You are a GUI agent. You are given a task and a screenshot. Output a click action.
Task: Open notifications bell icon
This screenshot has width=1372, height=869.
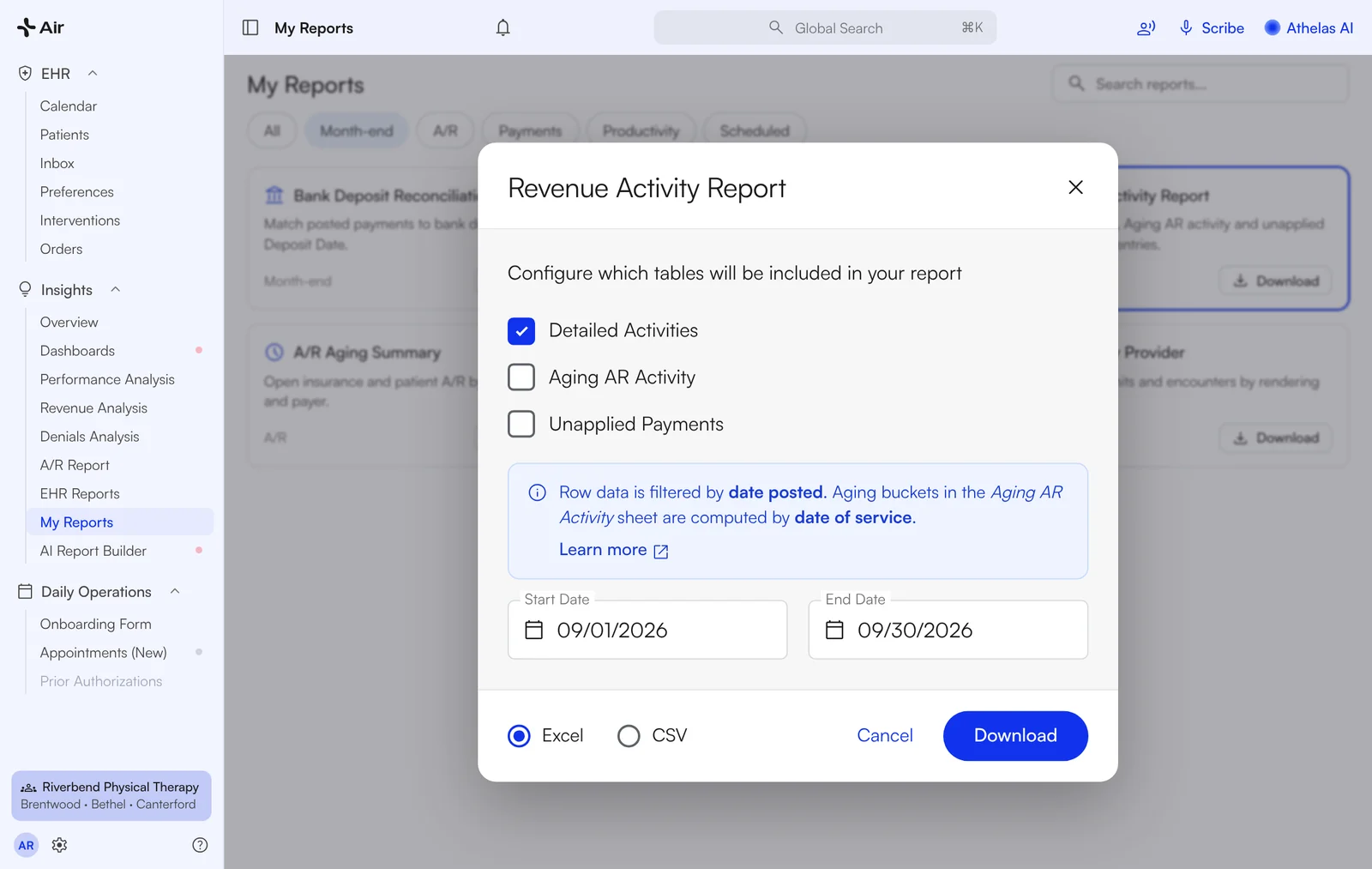click(x=503, y=27)
